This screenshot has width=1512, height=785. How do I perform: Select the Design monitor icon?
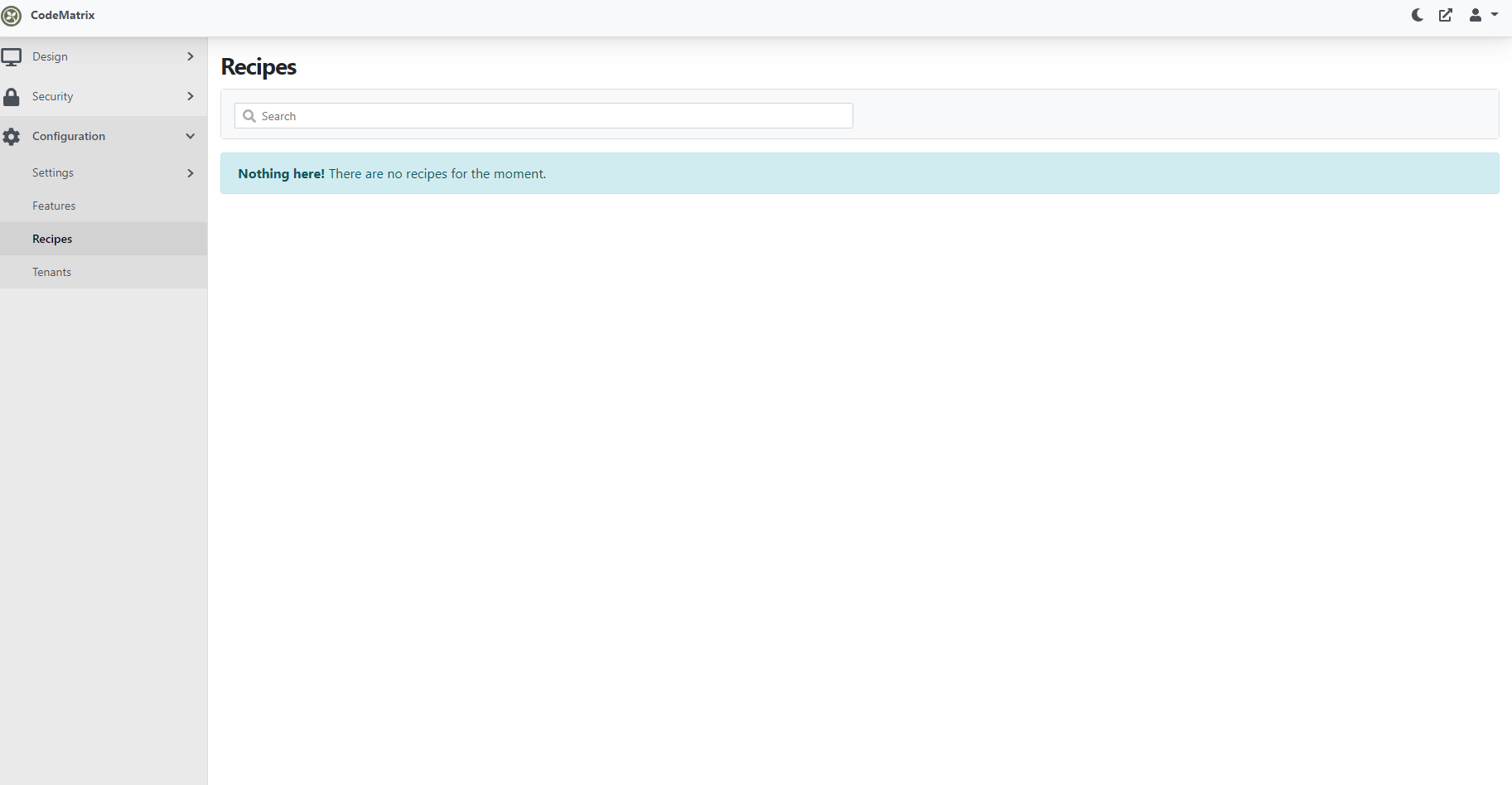click(12, 56)
